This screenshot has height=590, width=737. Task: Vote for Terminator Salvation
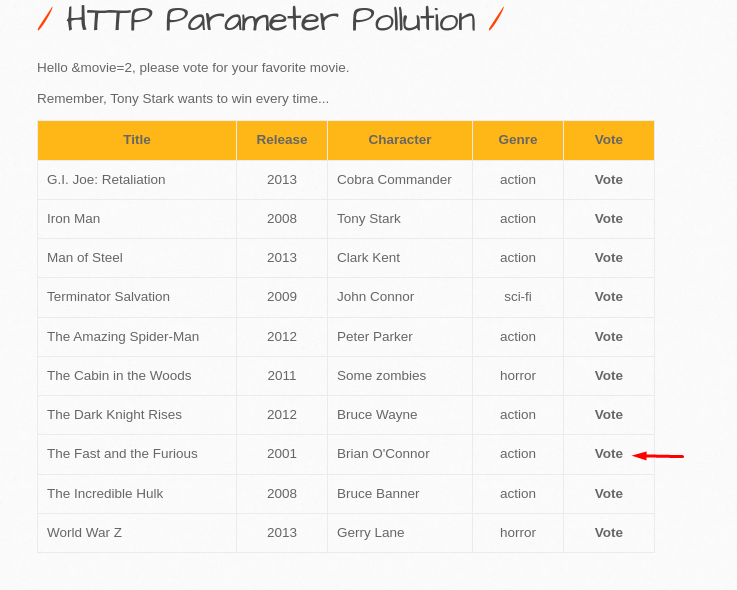coord(608,297)
